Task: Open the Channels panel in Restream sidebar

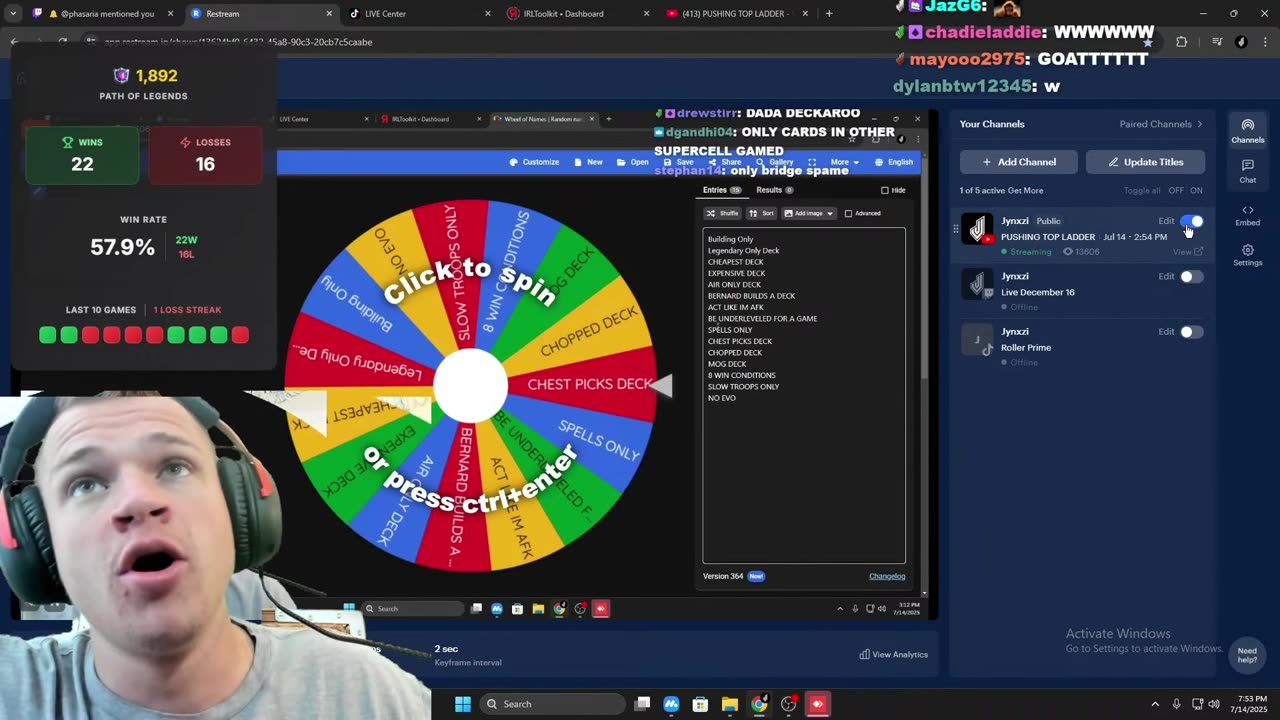Action: point(1247,131)
